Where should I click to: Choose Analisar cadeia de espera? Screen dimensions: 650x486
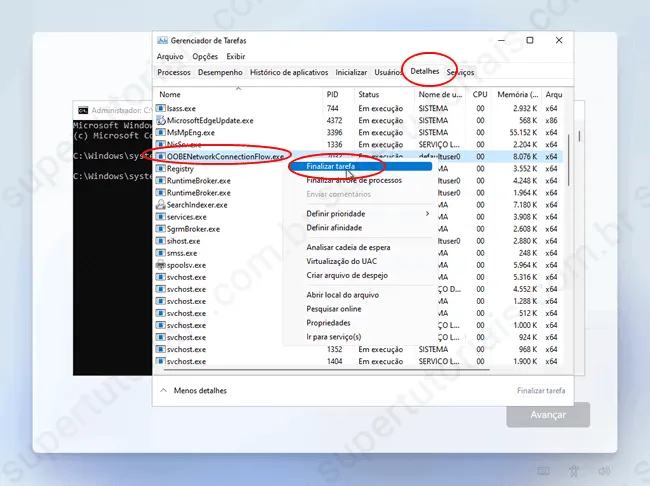[348, 247]
